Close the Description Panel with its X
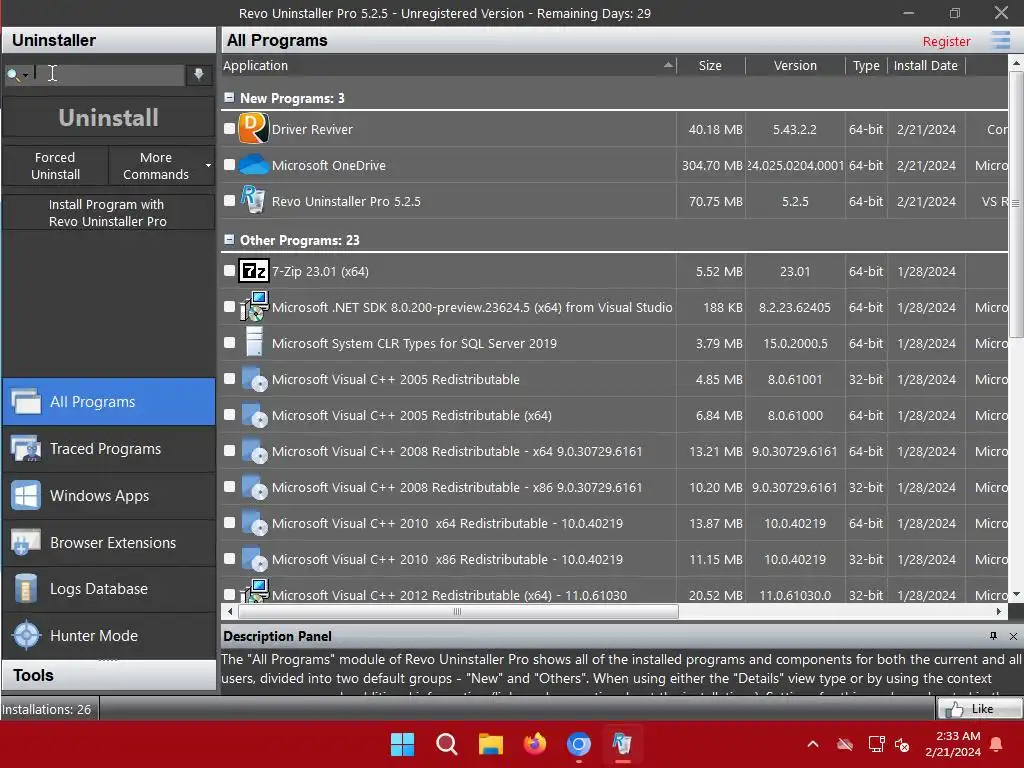 1013,636
